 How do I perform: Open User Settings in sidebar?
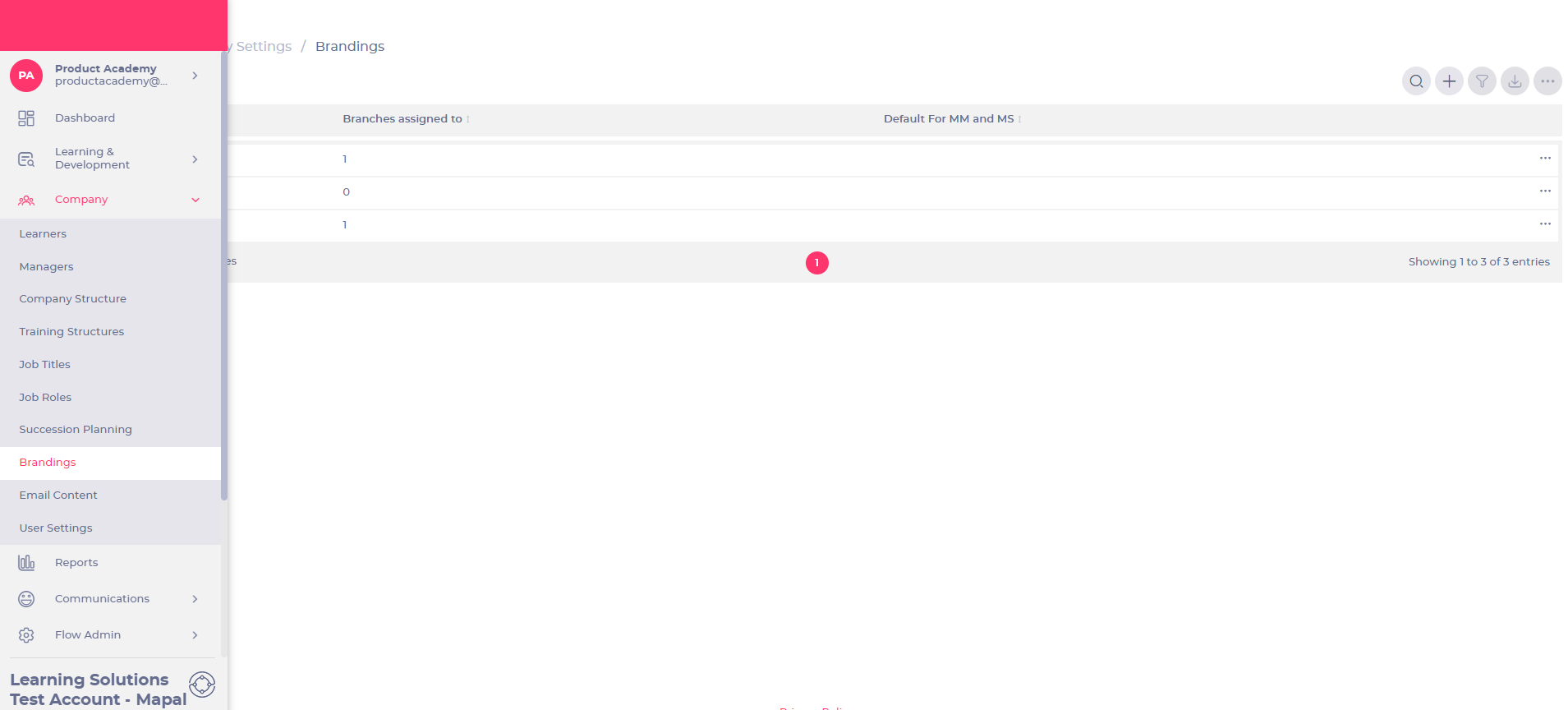(56, 528)
